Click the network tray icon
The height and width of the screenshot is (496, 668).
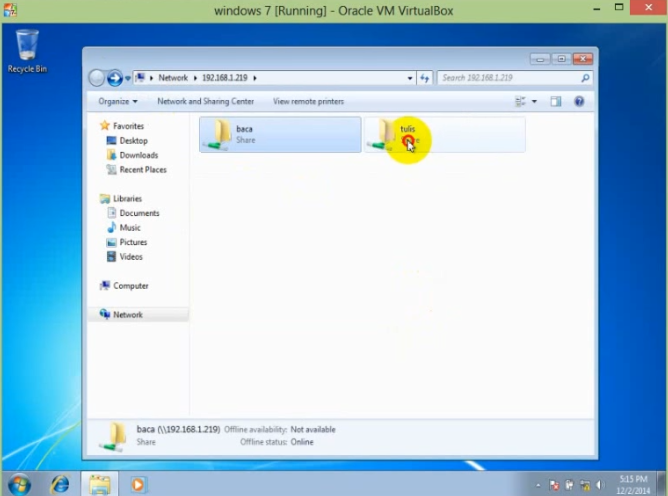coord(584,485)
